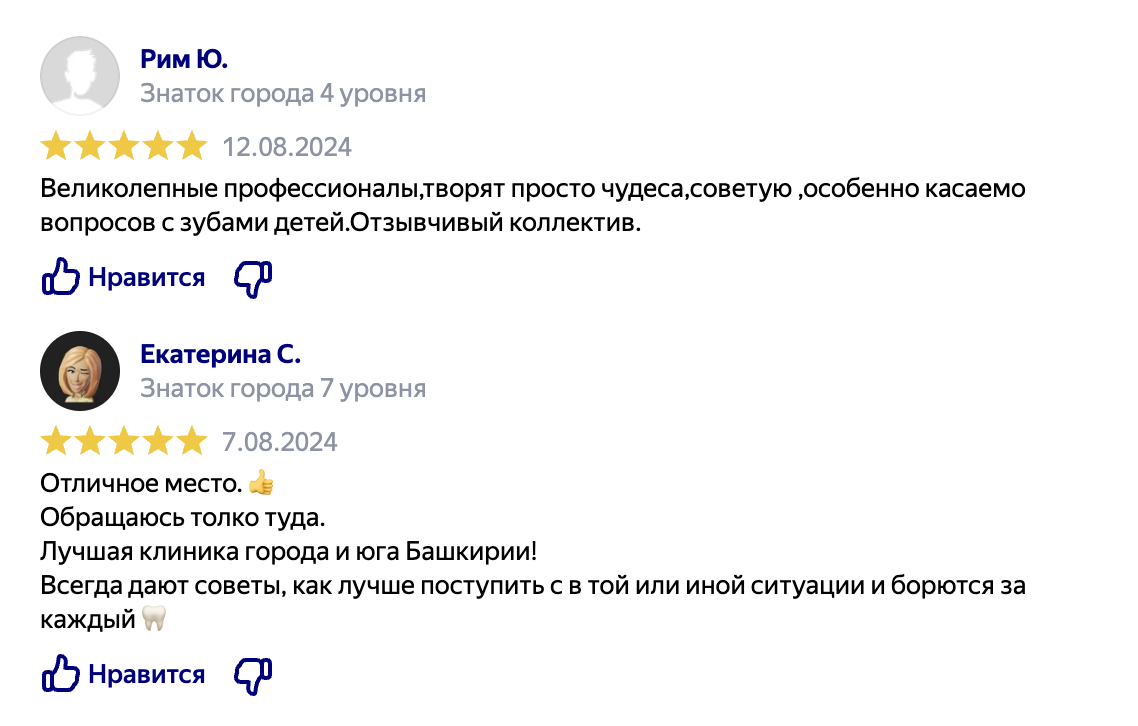Open Рим Ю.'s grey profile avatar
1138x726 pixels.
click(79, 76)
